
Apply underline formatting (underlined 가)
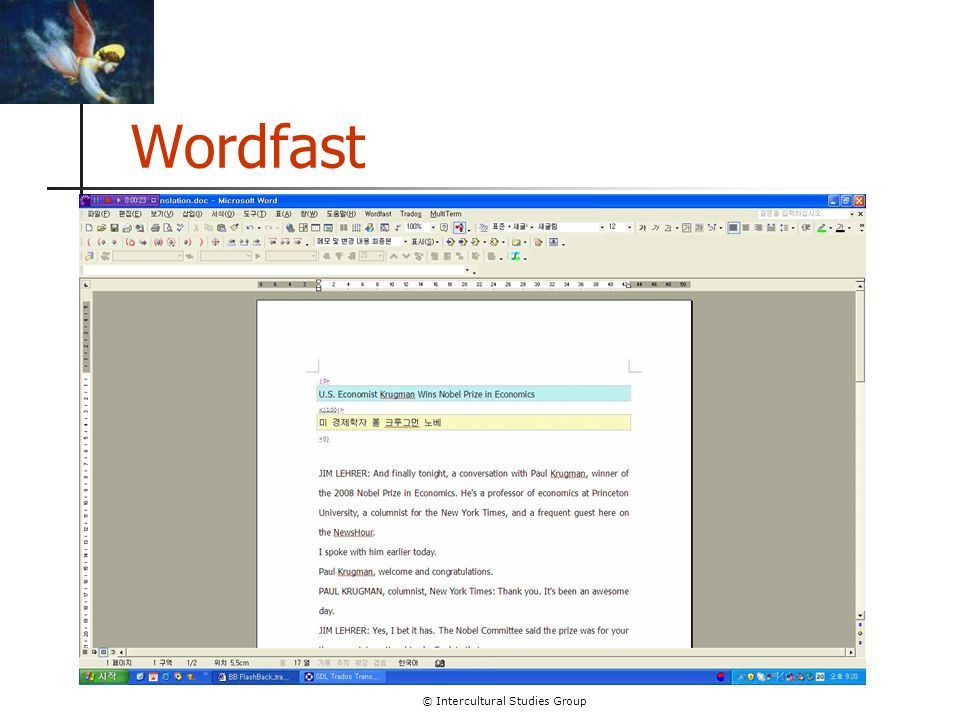pos(668,228)
